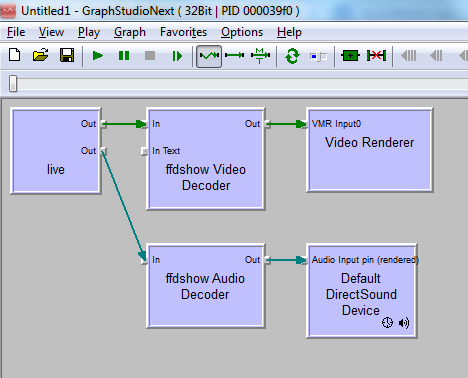Viewport: 468px width, 378px height.
Task: Open a graph file with folder icon
Action: click(41, 55)
